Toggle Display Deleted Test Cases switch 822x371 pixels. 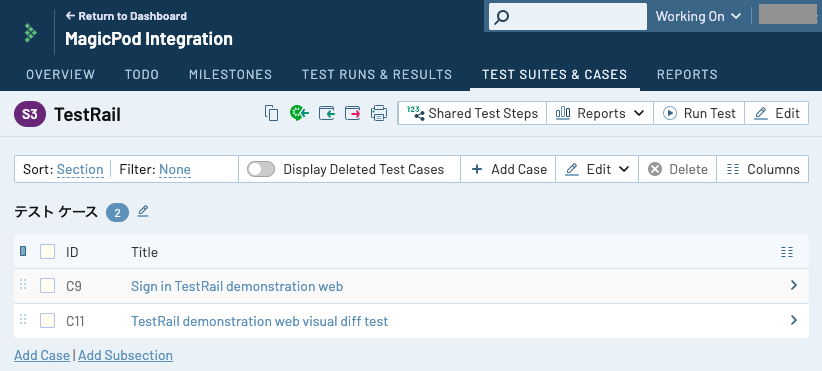[x=261, y=169]
